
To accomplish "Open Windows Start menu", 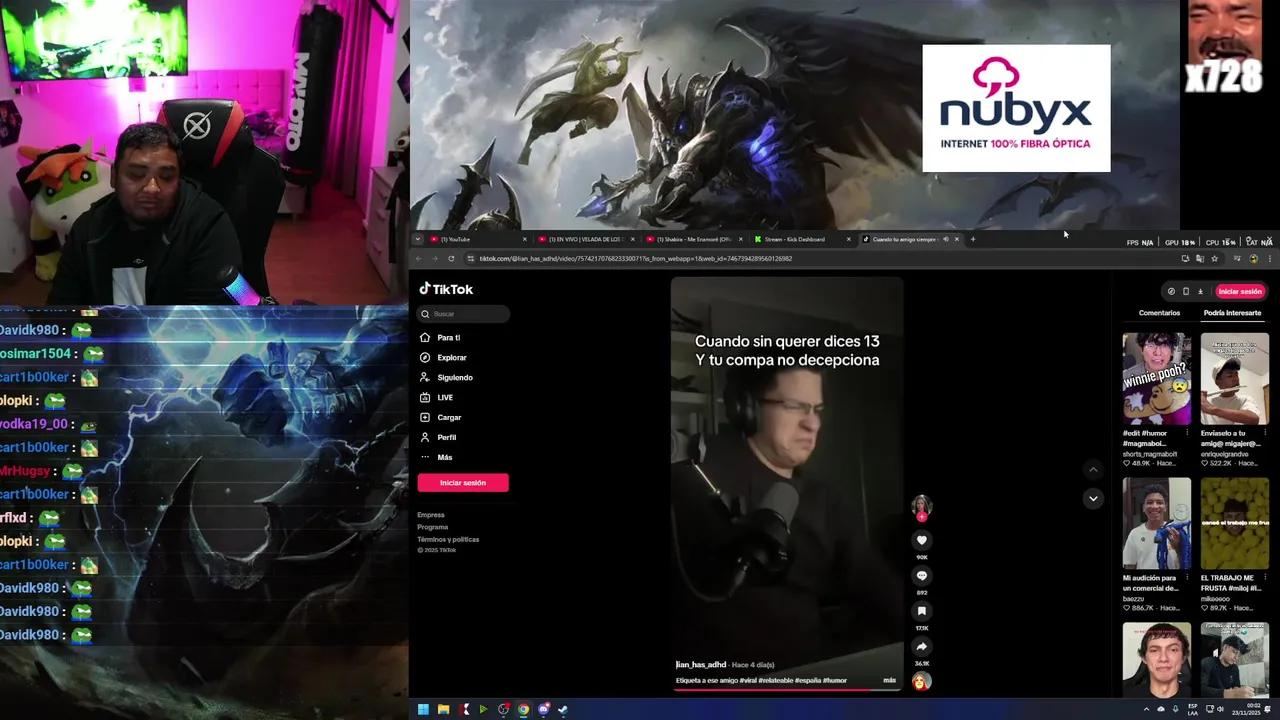I will tap(423, 710).
